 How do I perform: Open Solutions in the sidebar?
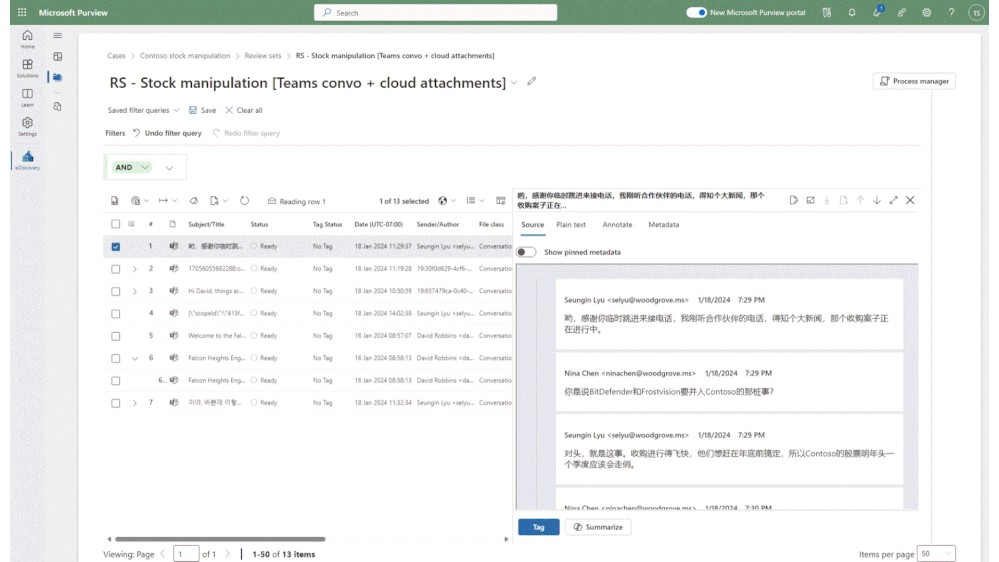[x=27, y=68]
